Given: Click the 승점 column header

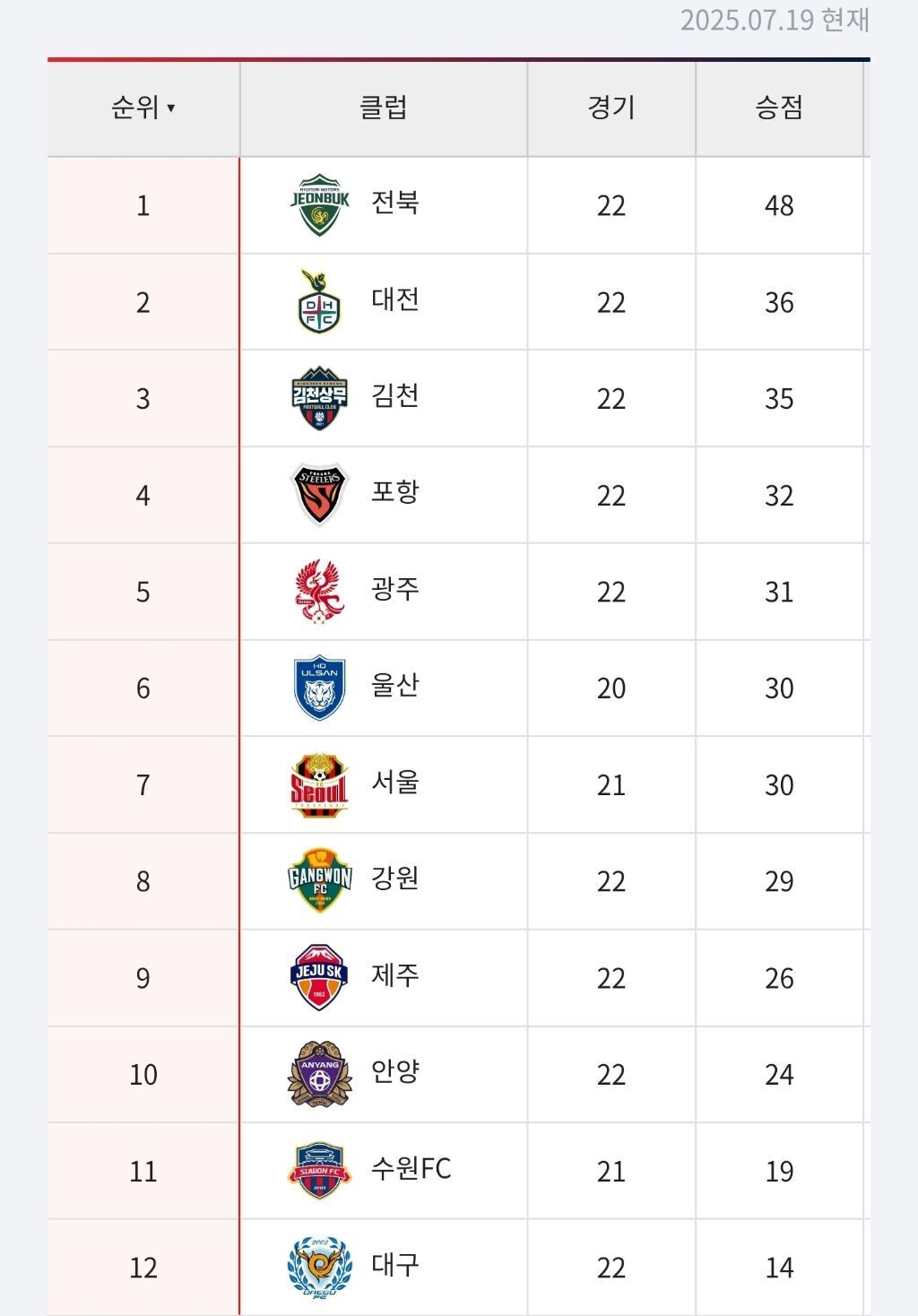Looking at the screenshot, I should coord(779,108).
